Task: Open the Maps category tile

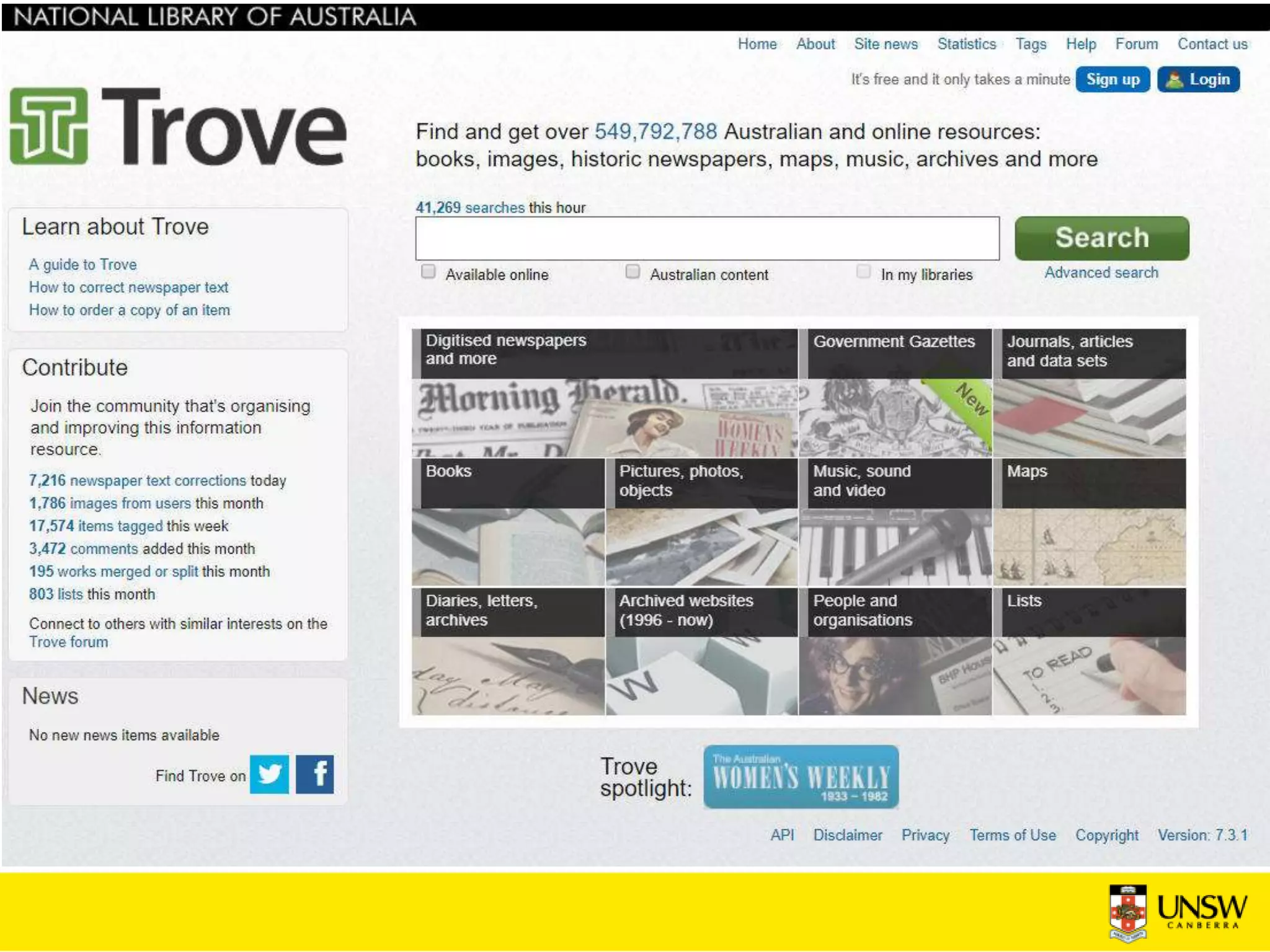Action: [1090, 522]
